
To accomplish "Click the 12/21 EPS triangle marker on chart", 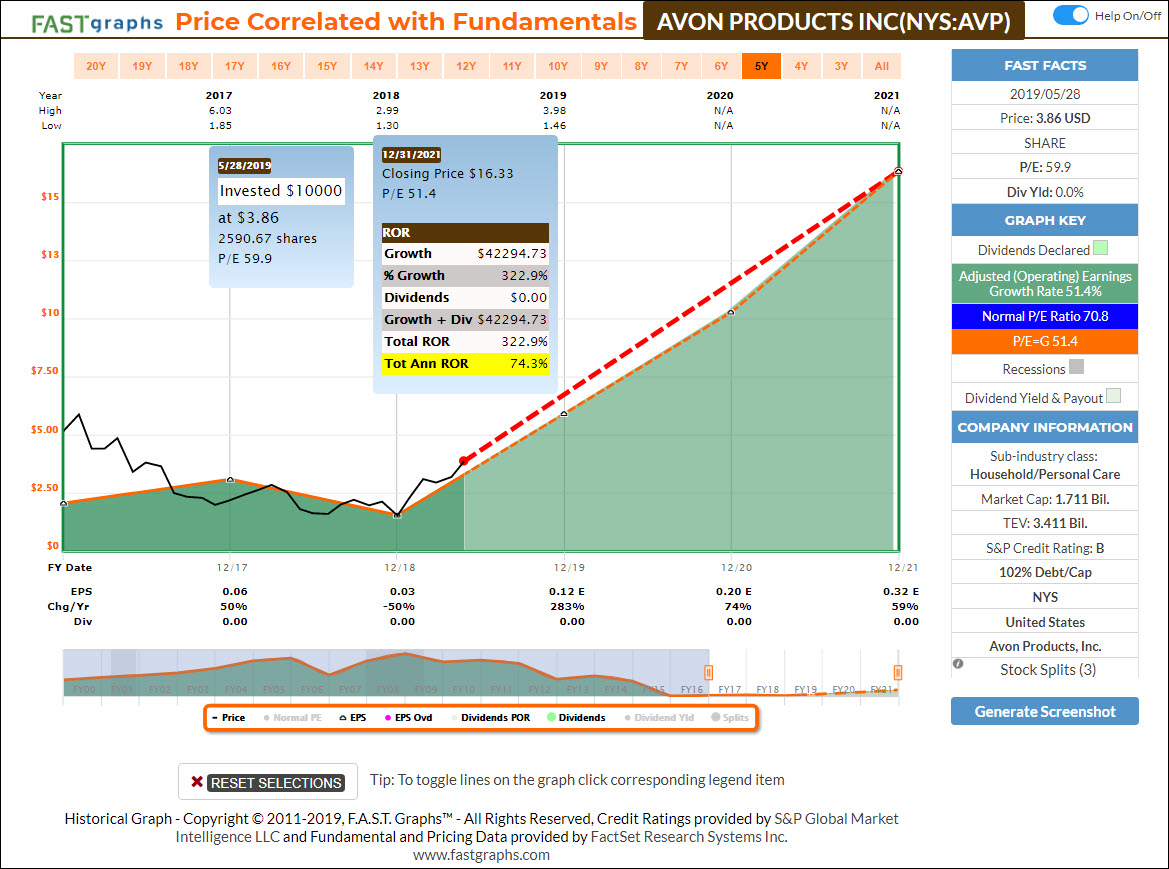I will tap(898, 171).
